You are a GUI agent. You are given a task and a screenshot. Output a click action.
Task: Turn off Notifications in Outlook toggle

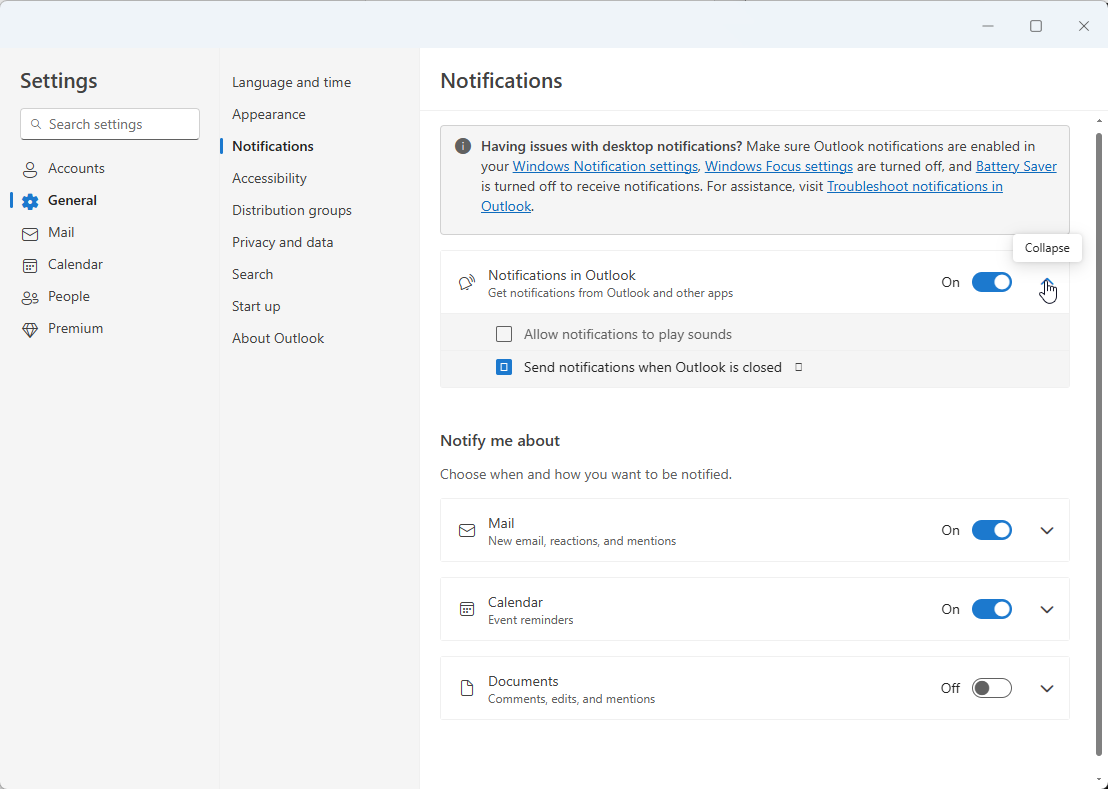point(991,282)
